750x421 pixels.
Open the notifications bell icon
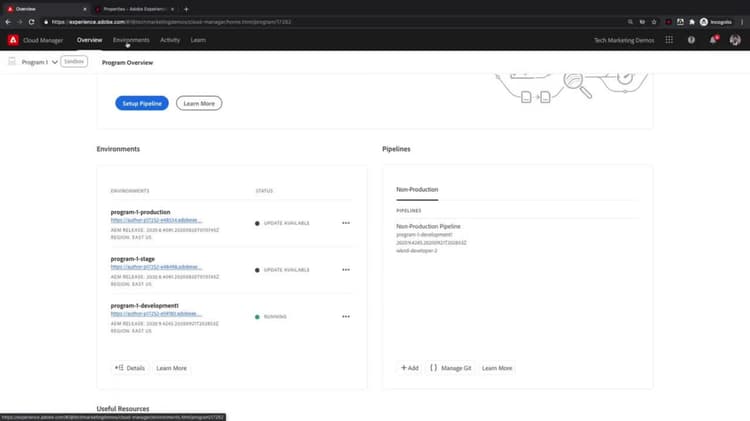point(713,40)
